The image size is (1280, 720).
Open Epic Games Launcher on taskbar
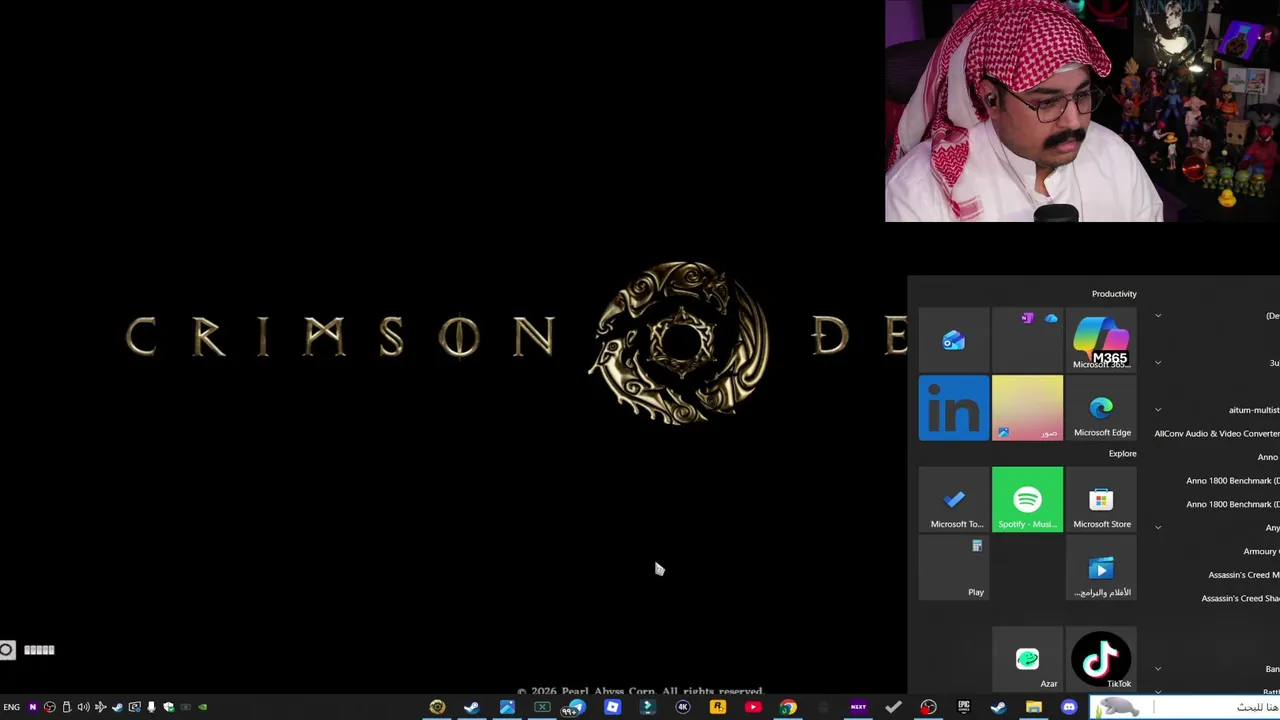click(x=964, y=707)
